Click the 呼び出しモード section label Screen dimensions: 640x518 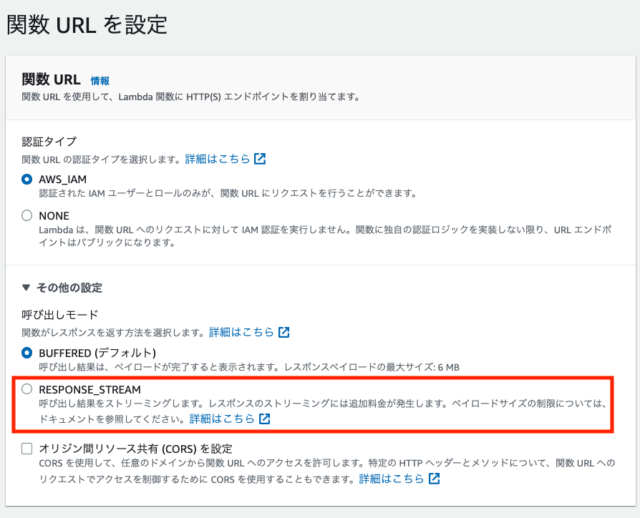60,315
